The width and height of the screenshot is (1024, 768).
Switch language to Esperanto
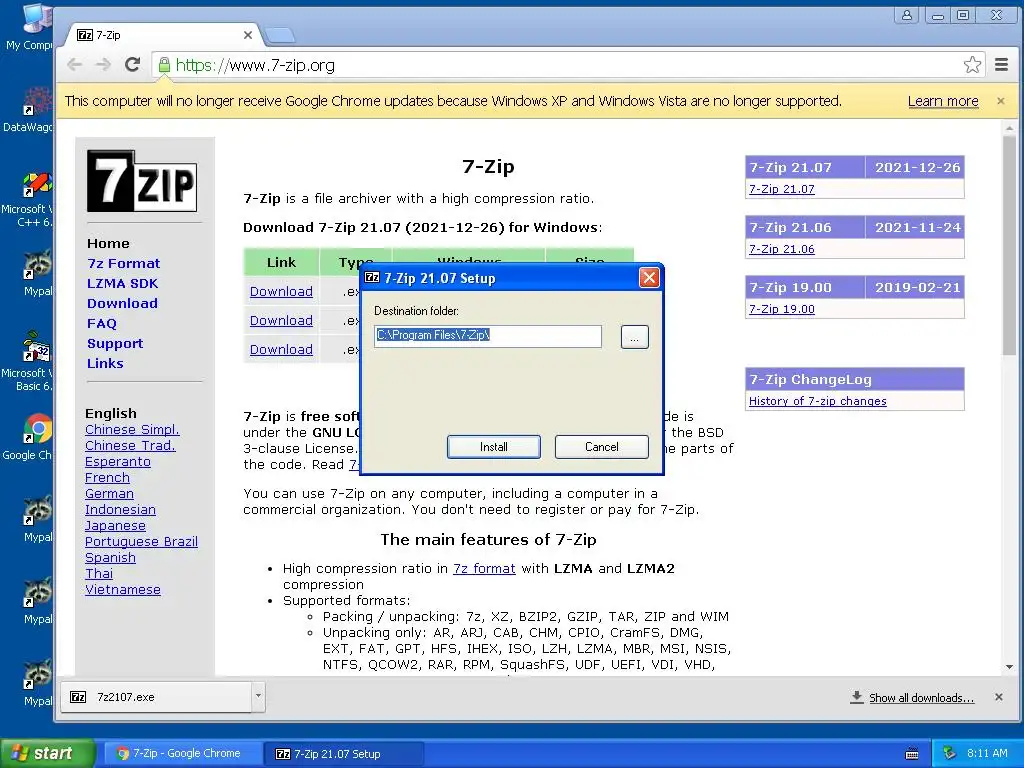(118, 462)
